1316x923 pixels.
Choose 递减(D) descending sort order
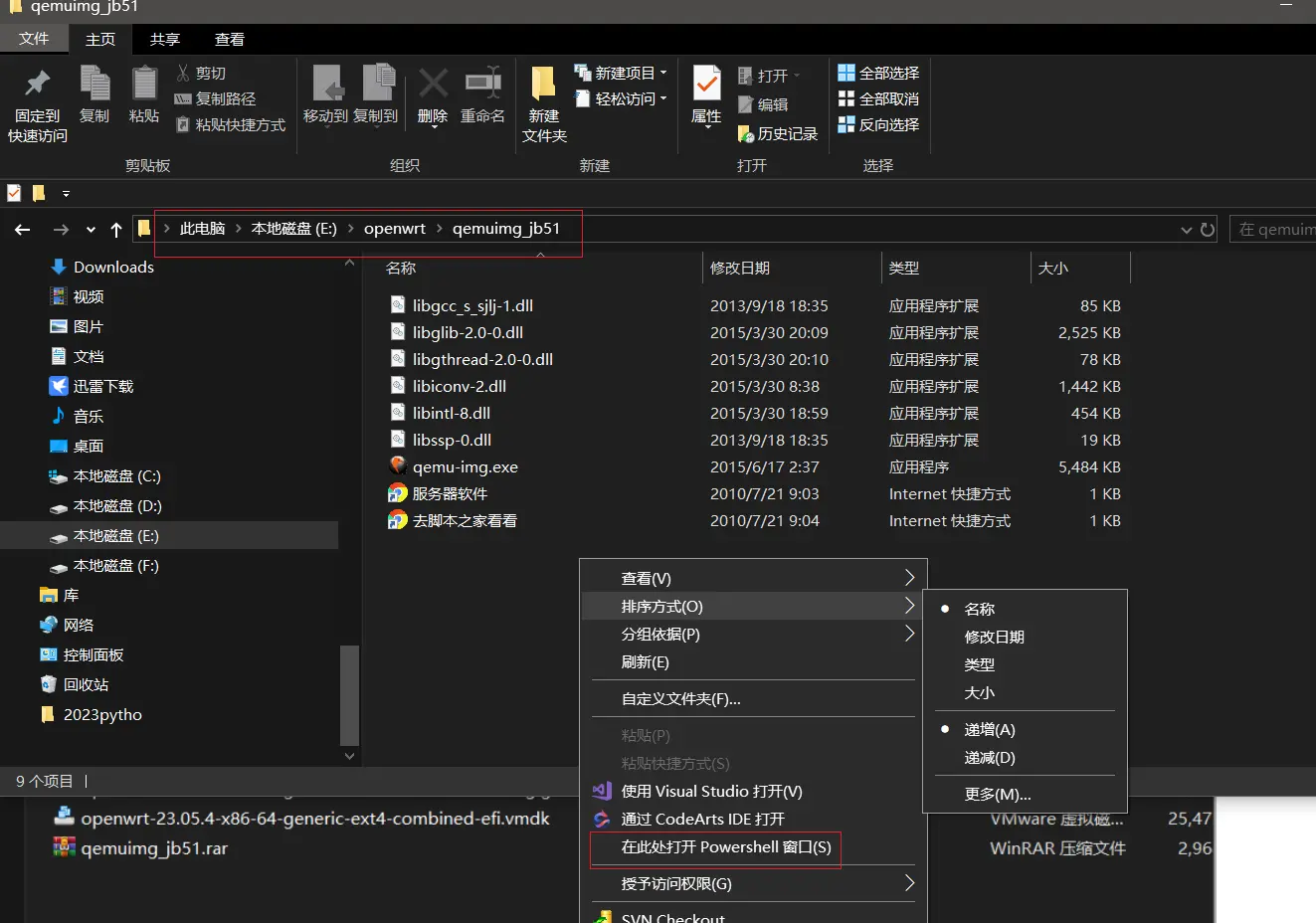[989, 758]
